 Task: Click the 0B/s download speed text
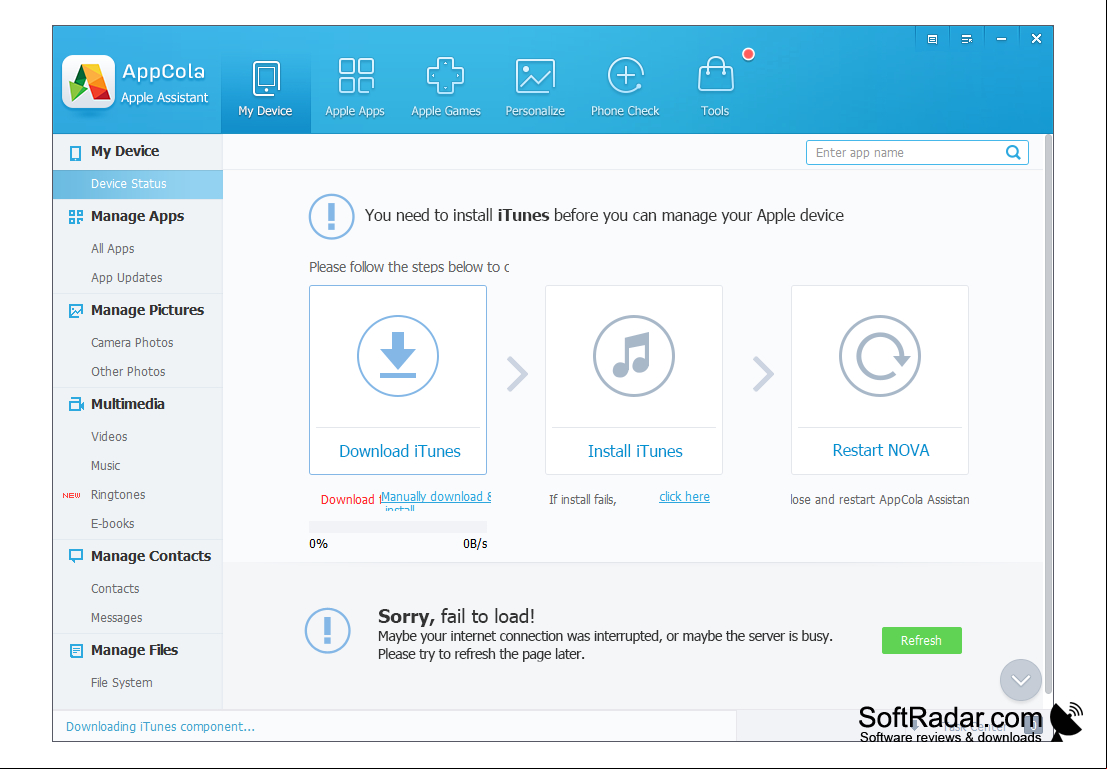point(475,544)
